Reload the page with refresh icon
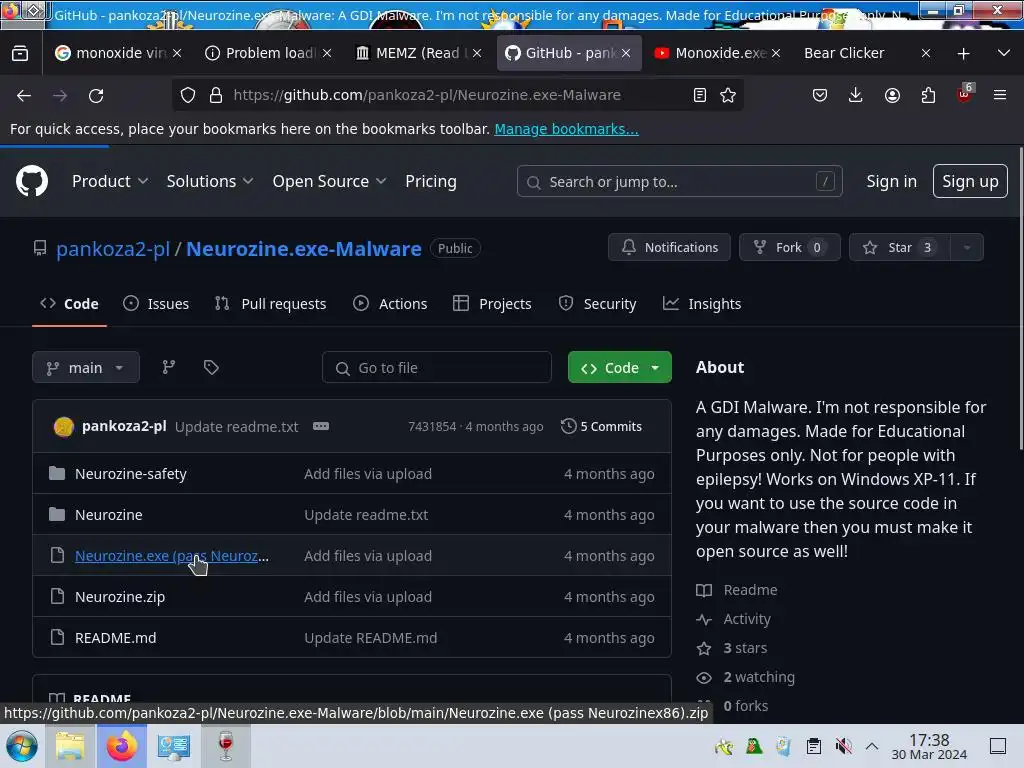 (96, 95)
